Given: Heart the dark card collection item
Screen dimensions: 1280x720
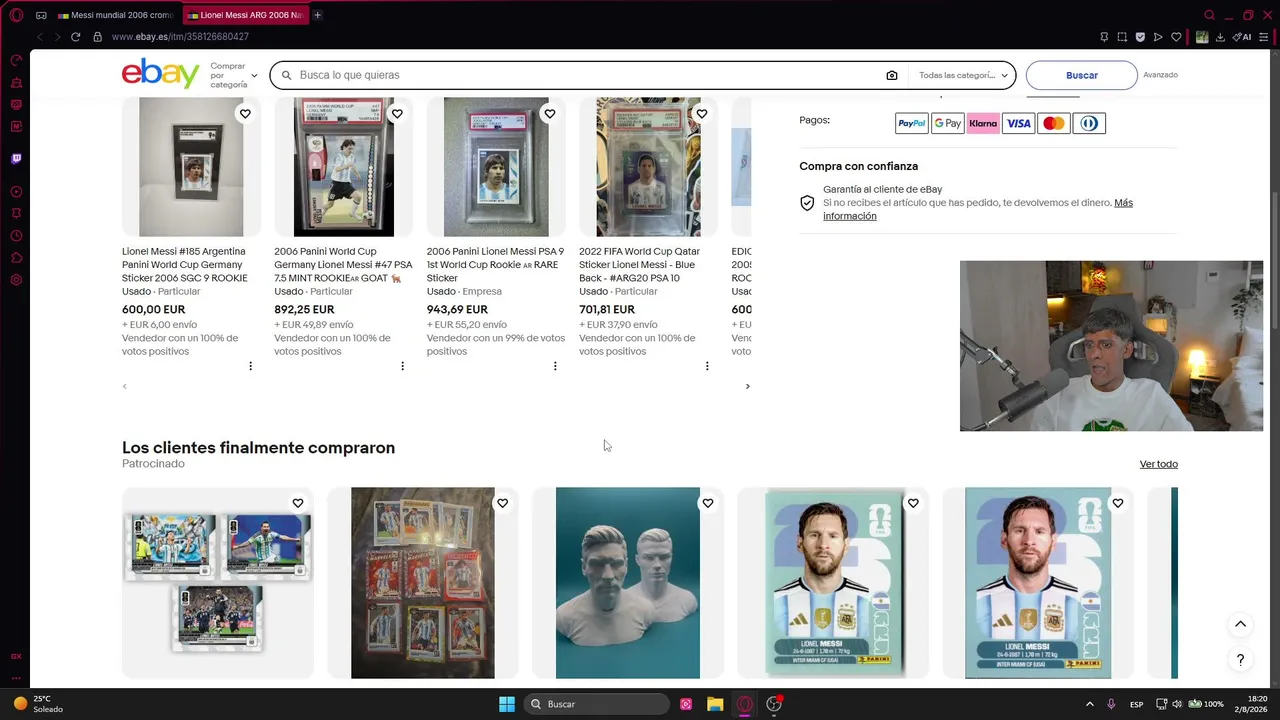Looking at the screenshot, I should [x=503, y=503].
